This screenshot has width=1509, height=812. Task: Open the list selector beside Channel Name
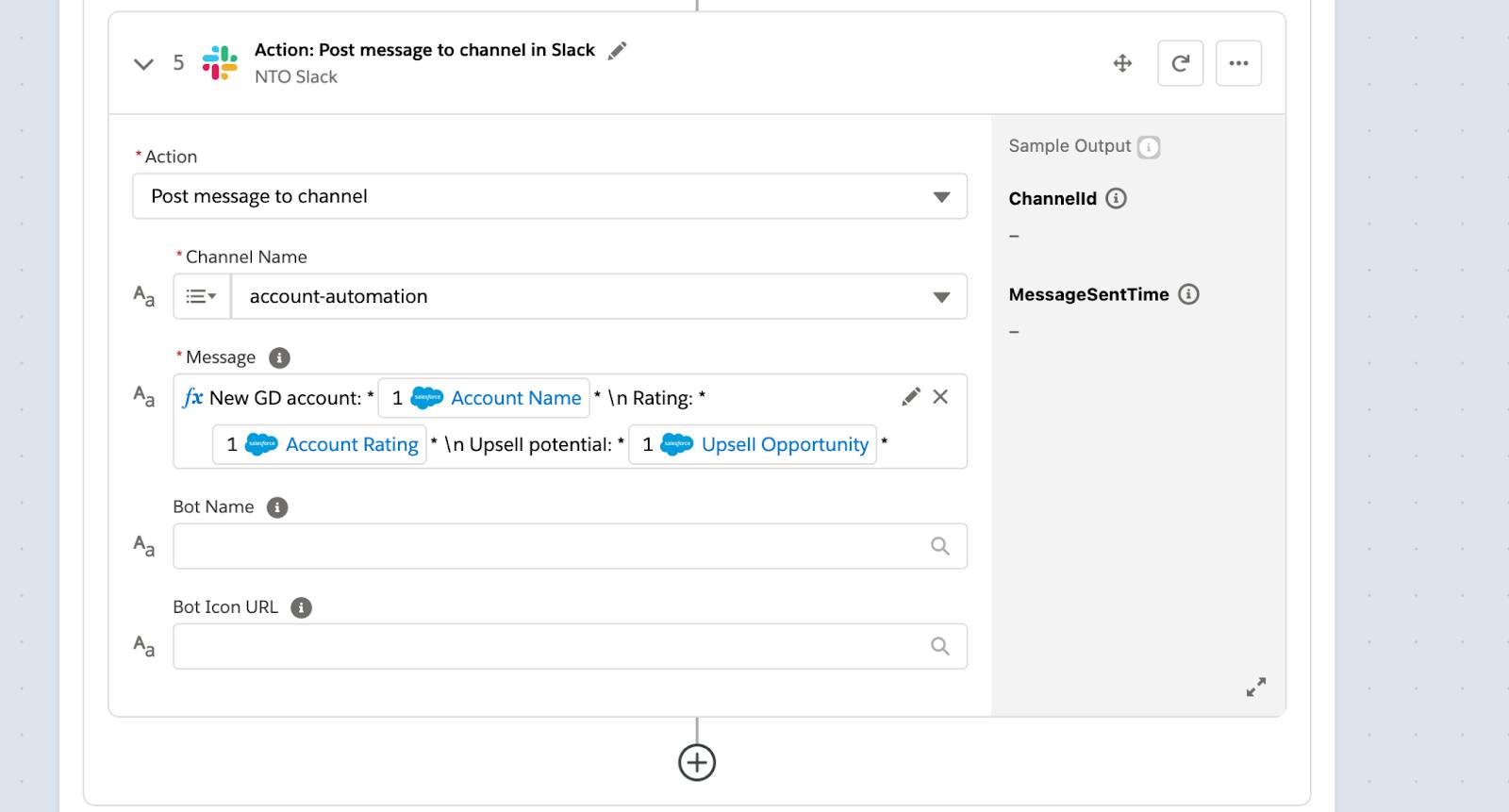202,296
